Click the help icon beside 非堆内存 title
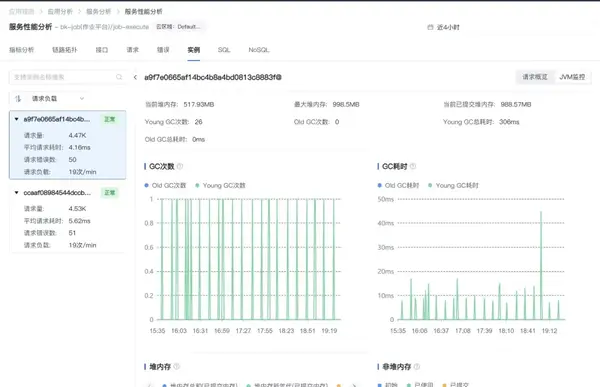 (x=417, y=366)
